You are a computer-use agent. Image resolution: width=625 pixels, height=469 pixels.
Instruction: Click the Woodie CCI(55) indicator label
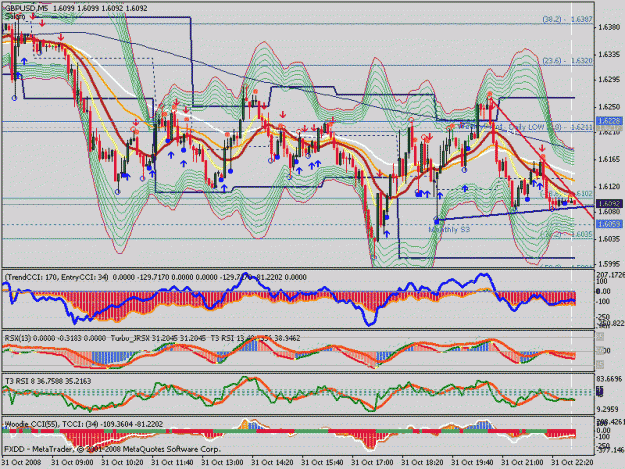(30, 424)
